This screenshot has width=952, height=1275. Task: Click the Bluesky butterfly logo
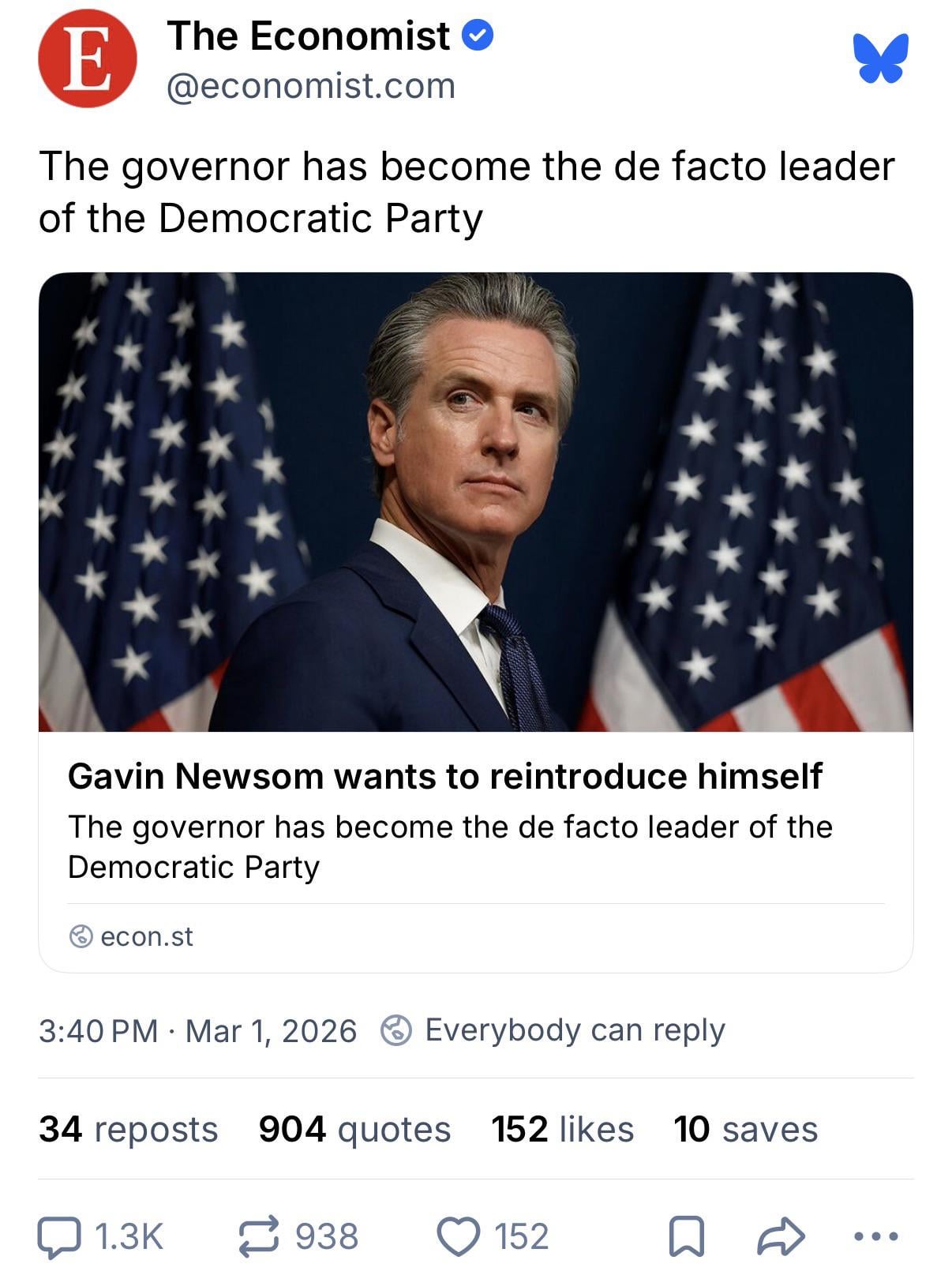[880, 58]
